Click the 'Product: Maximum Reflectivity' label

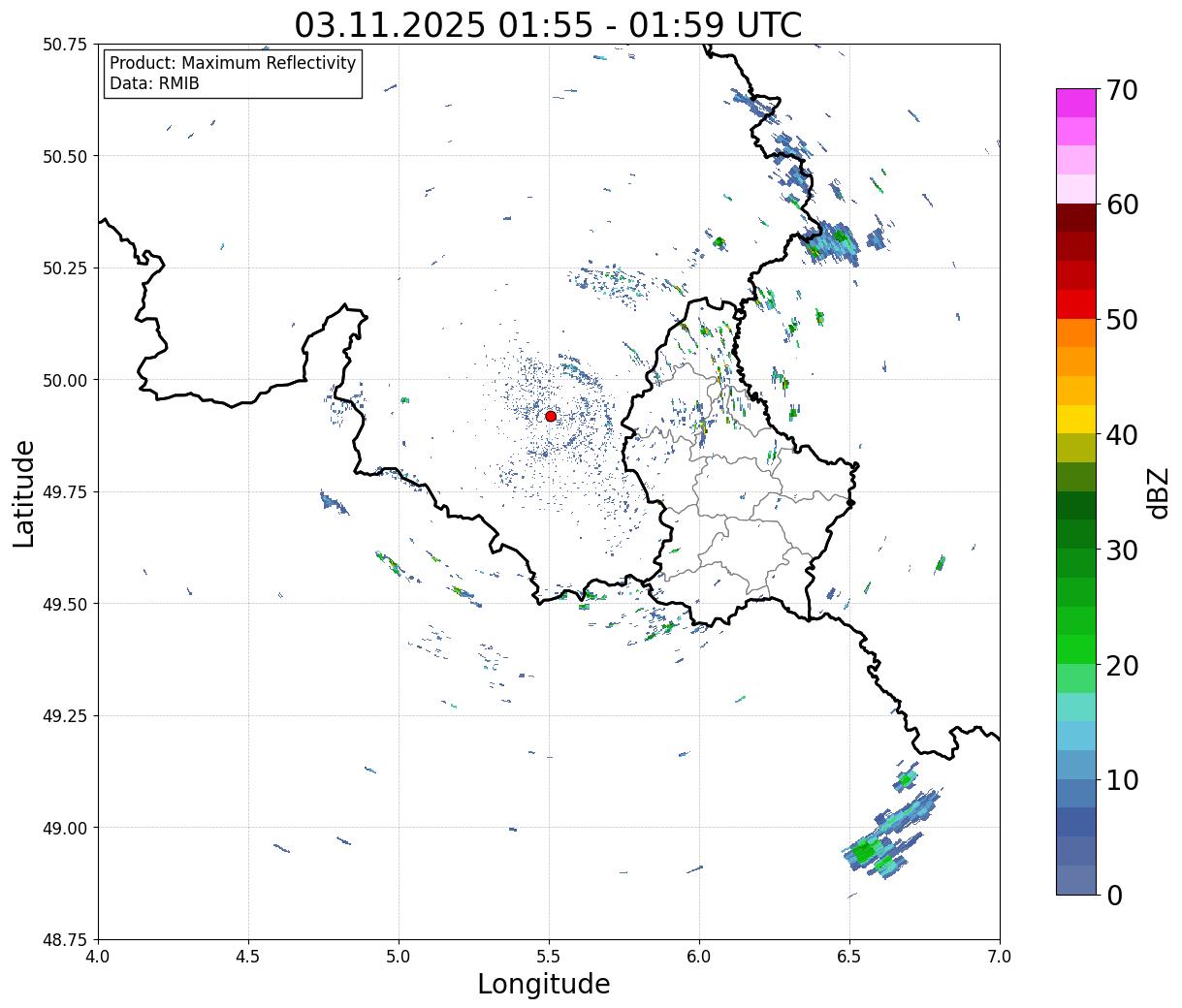[x=233, y=63]
